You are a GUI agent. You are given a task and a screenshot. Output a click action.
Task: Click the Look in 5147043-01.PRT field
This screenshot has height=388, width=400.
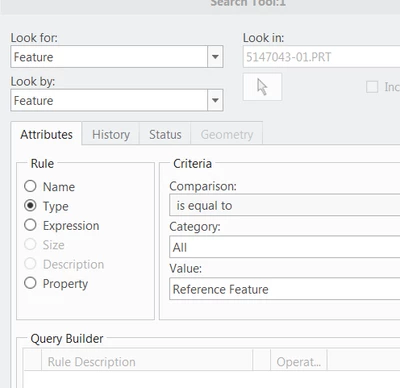[x=322, y=57]
